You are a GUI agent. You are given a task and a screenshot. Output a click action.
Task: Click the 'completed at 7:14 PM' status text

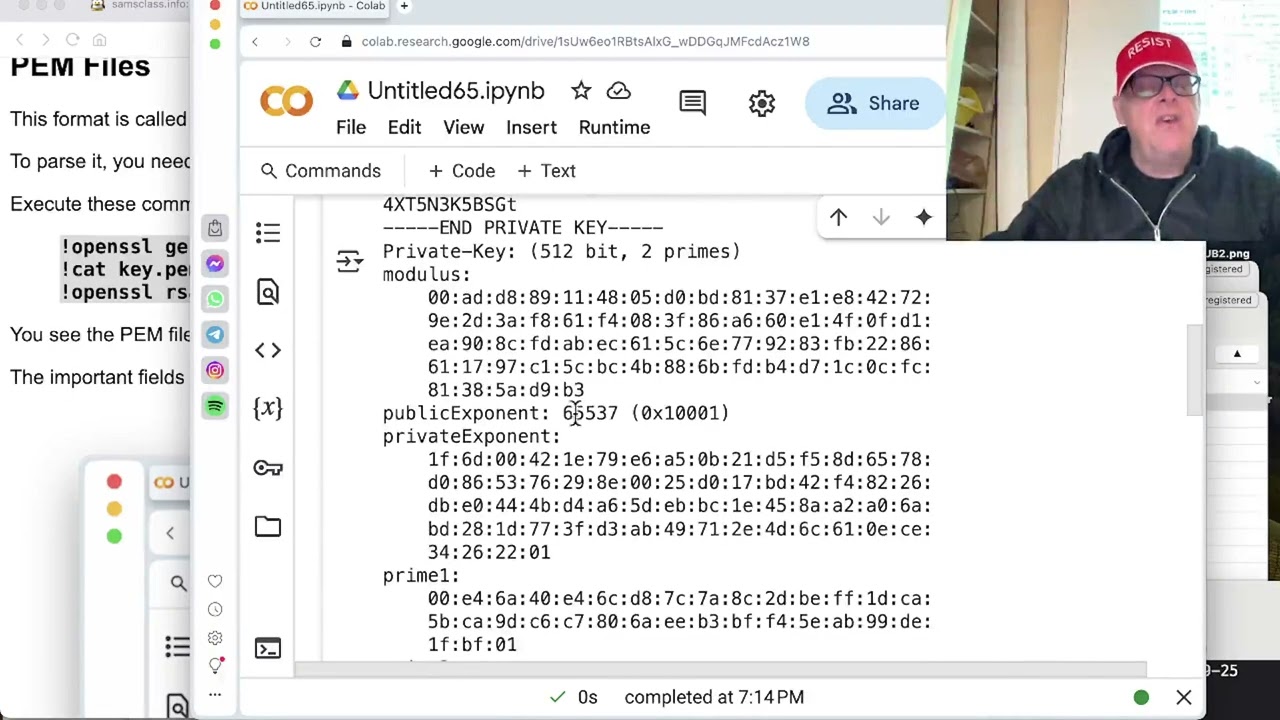point(714,697)
